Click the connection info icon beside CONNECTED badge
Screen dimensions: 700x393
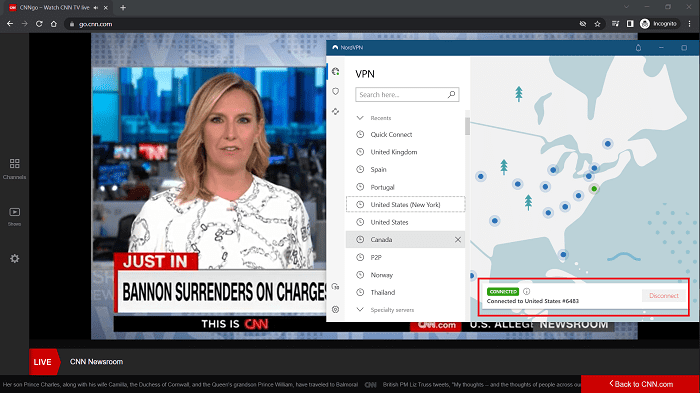527,291
